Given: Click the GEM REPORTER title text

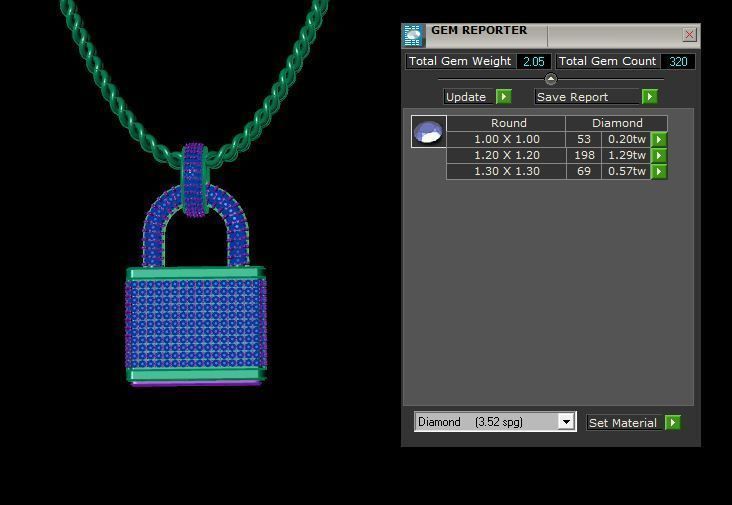Looking at the screenshot, I should click(479, 30).
